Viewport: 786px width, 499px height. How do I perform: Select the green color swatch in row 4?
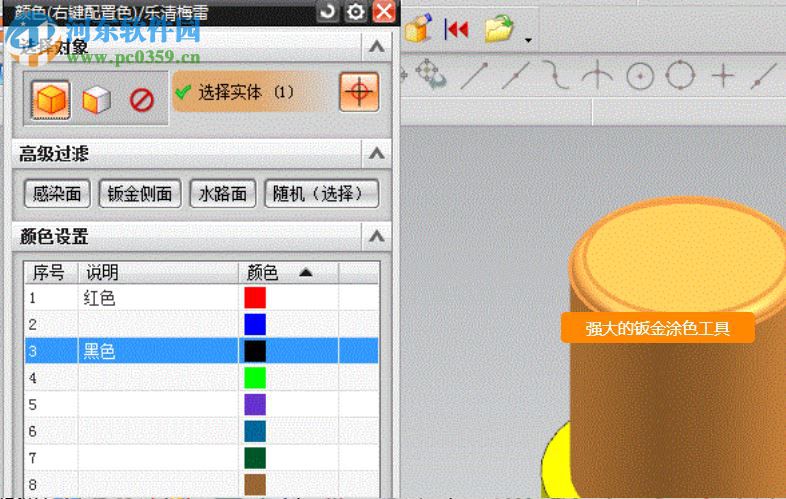(255, 378)
